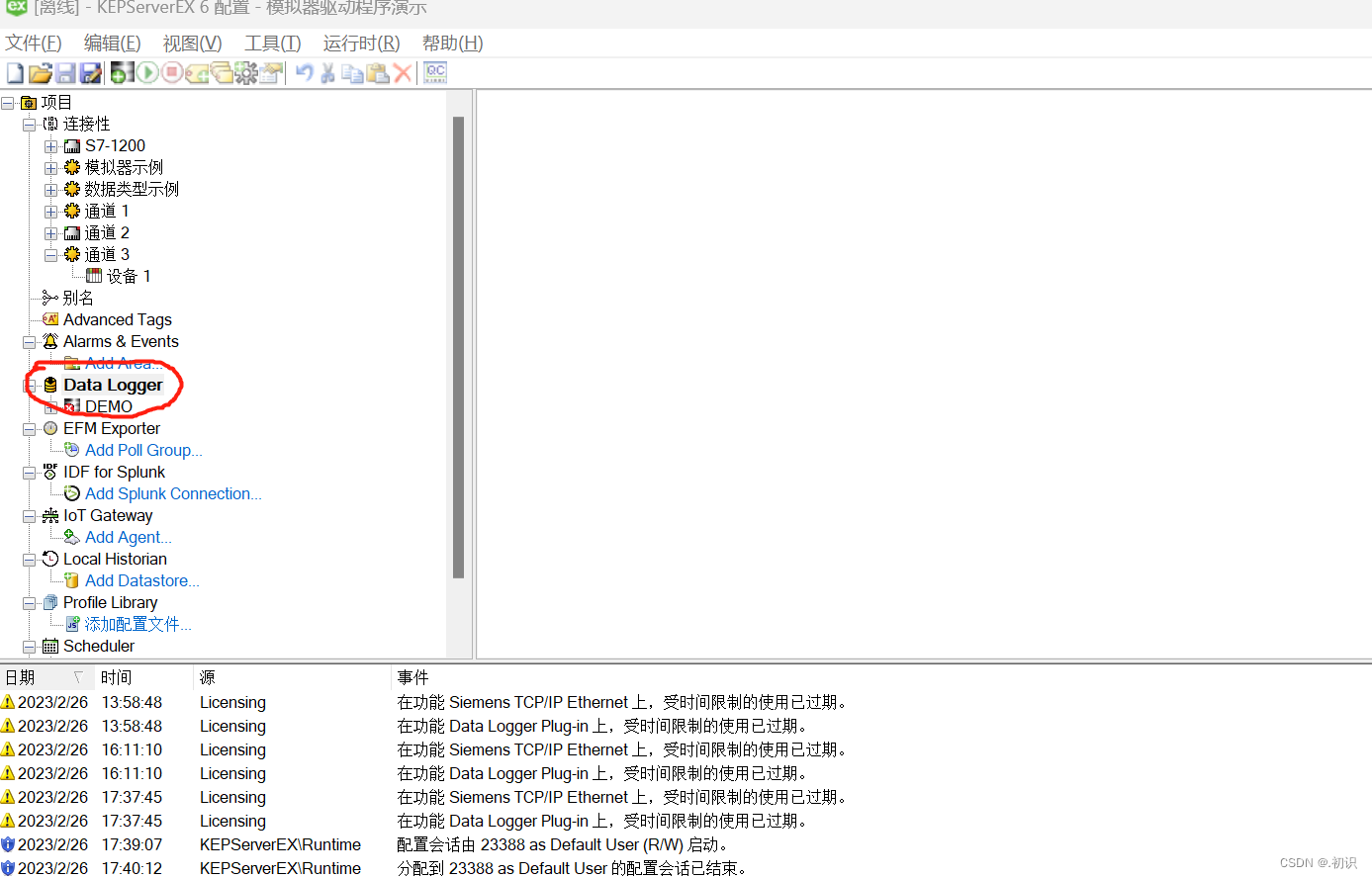
Task: Click the Save As icon with pencil
Action: click(91, 73)
